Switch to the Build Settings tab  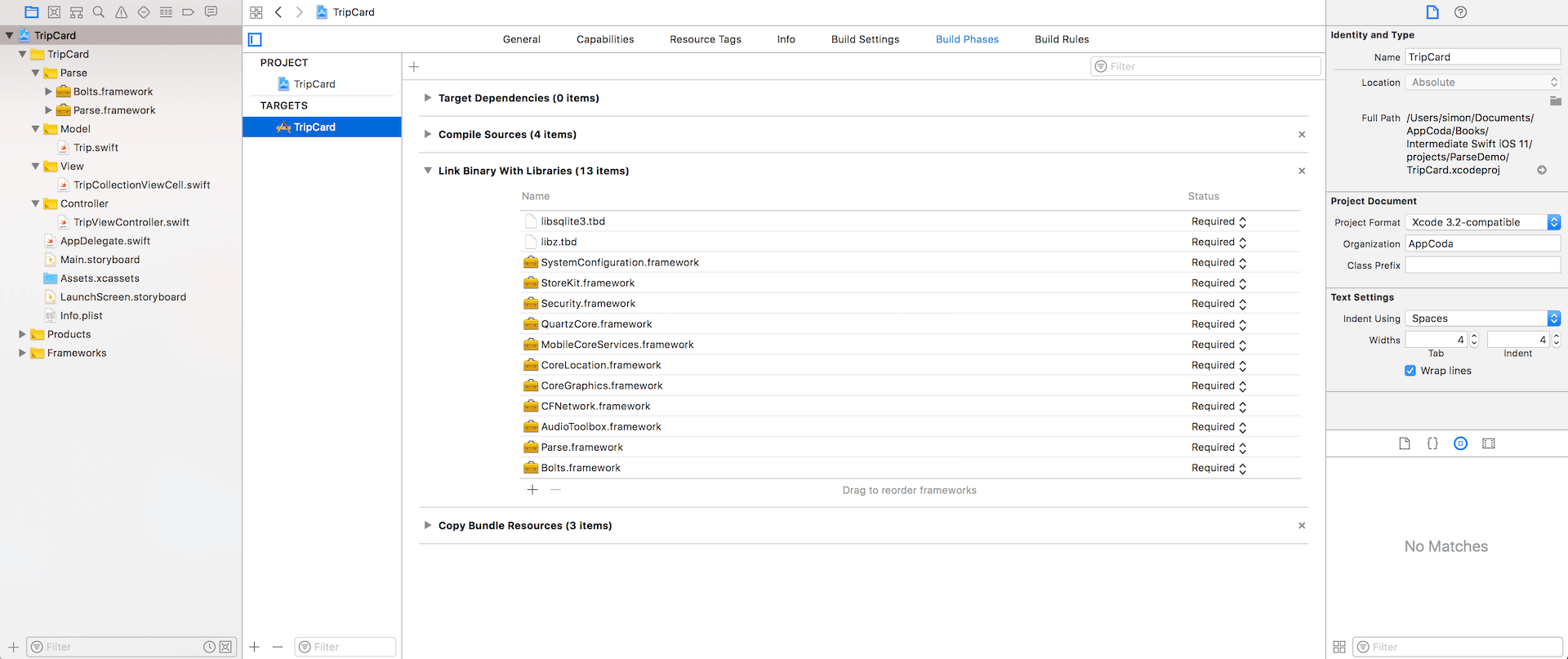click(865, 39)
